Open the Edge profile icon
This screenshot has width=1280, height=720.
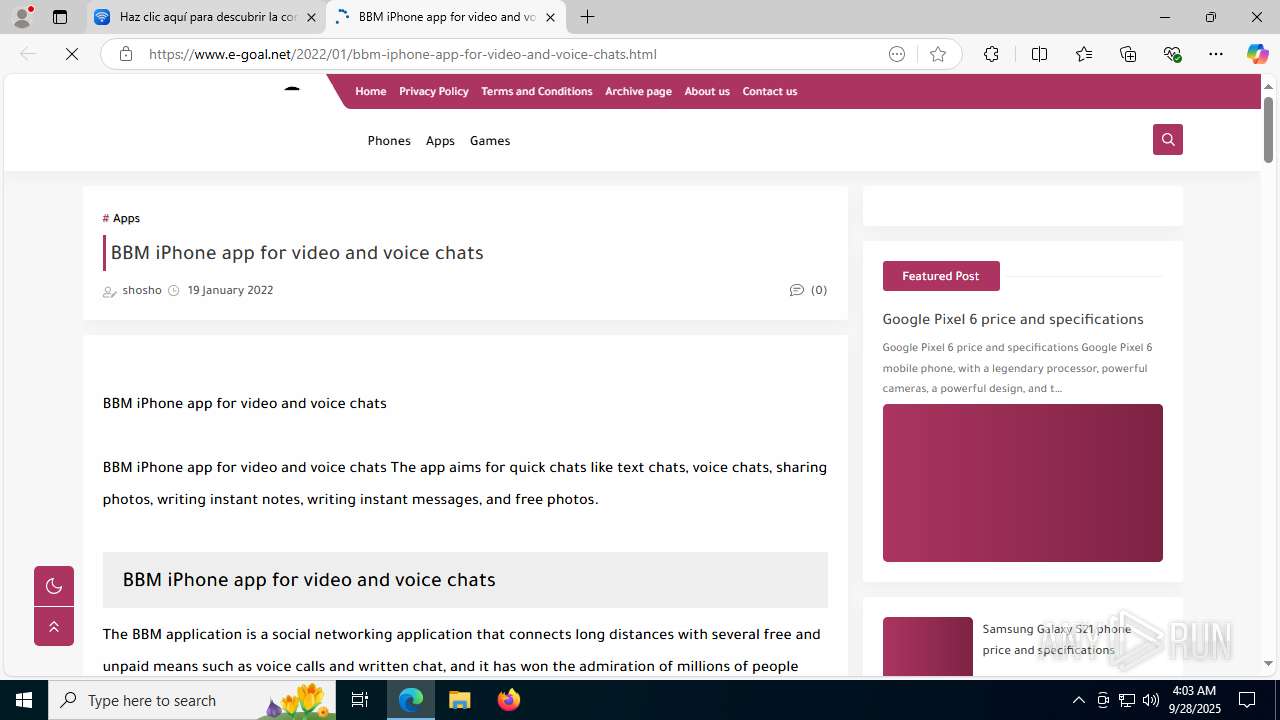point(22,17)
